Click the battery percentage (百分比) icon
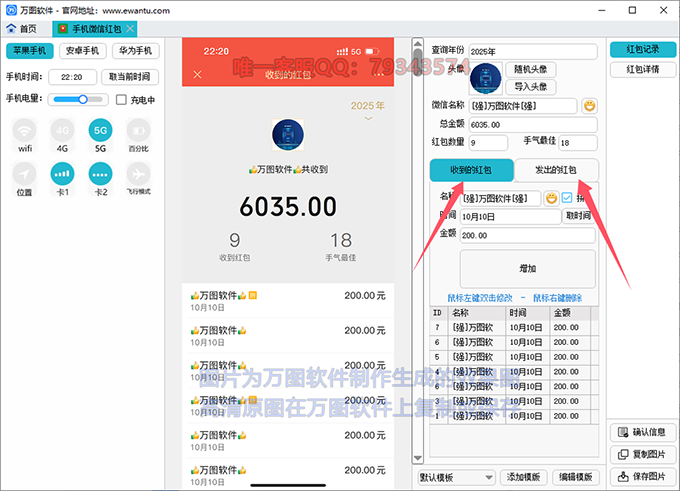Viewport: 680px width, 491px height. coord(138,131)
